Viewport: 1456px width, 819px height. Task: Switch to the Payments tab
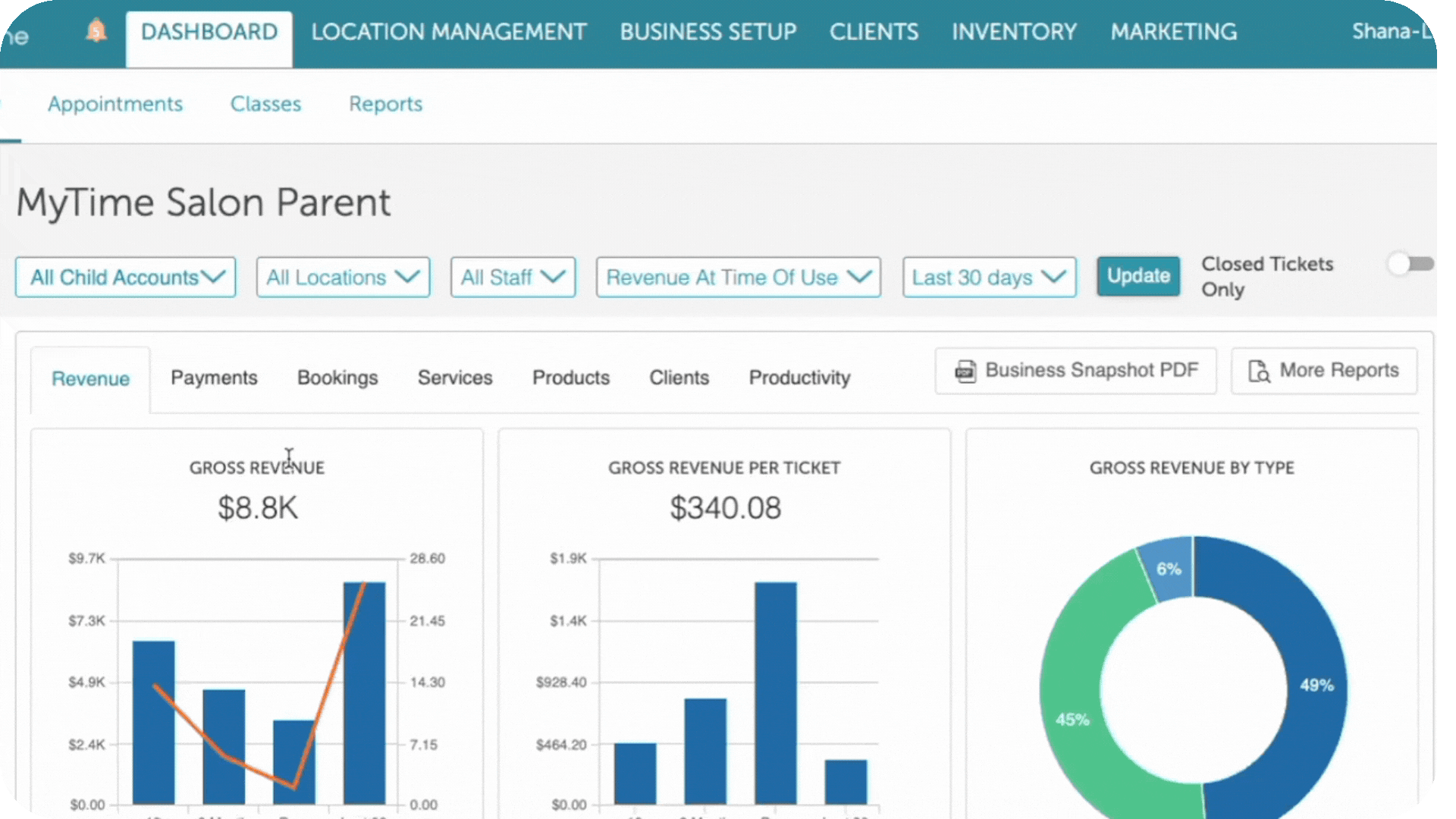point(214,378)
